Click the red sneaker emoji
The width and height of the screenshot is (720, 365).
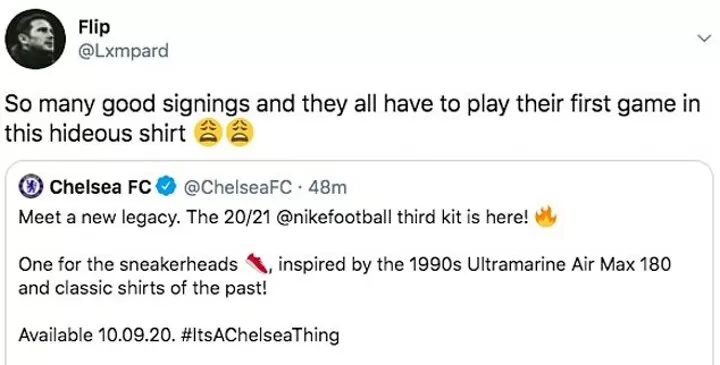click(257, 264)
